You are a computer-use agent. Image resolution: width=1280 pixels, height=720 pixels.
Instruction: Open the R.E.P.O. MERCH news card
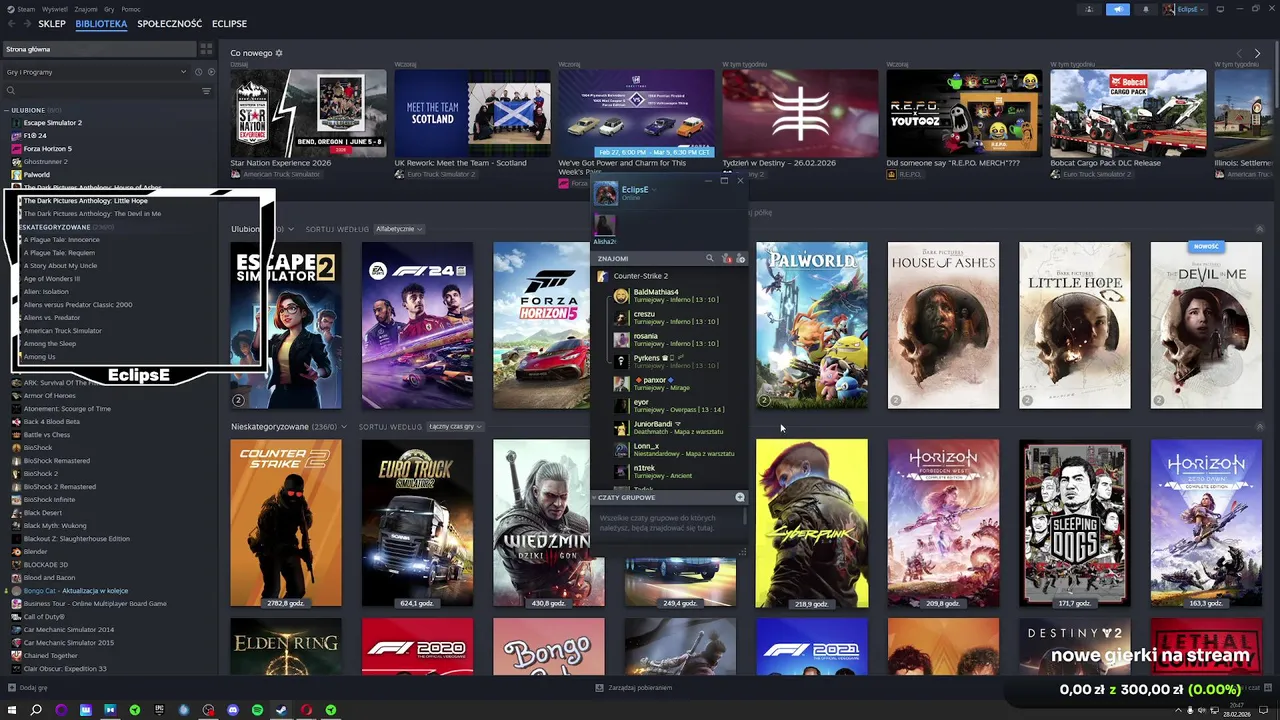[x=963, y=113]
